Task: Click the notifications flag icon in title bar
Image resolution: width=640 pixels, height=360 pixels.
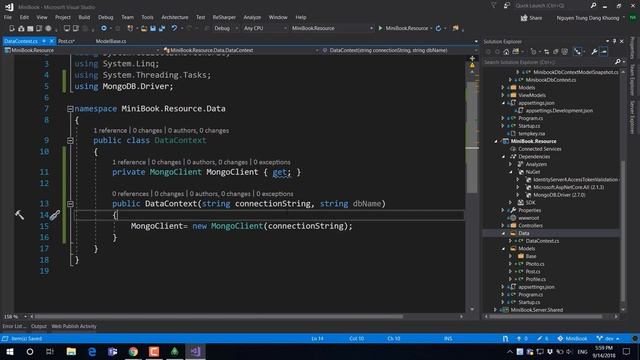Action: tap(493, 6)
